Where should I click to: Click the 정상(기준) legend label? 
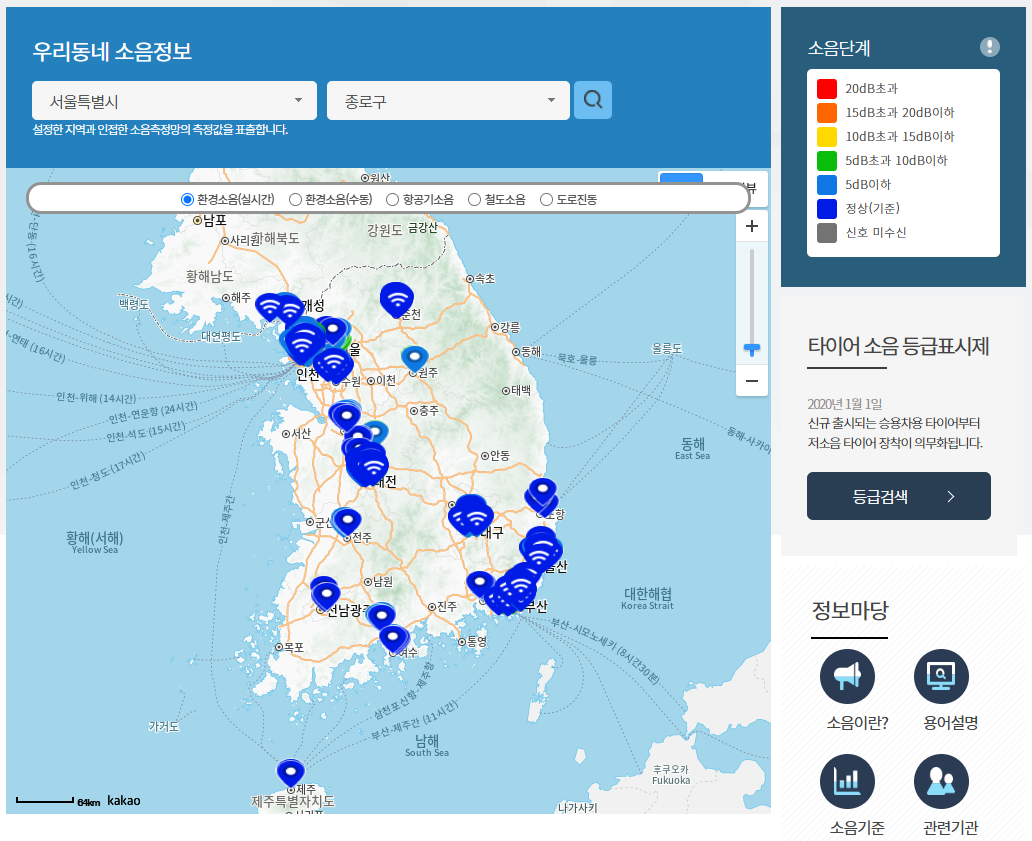(x=872, y=209)
